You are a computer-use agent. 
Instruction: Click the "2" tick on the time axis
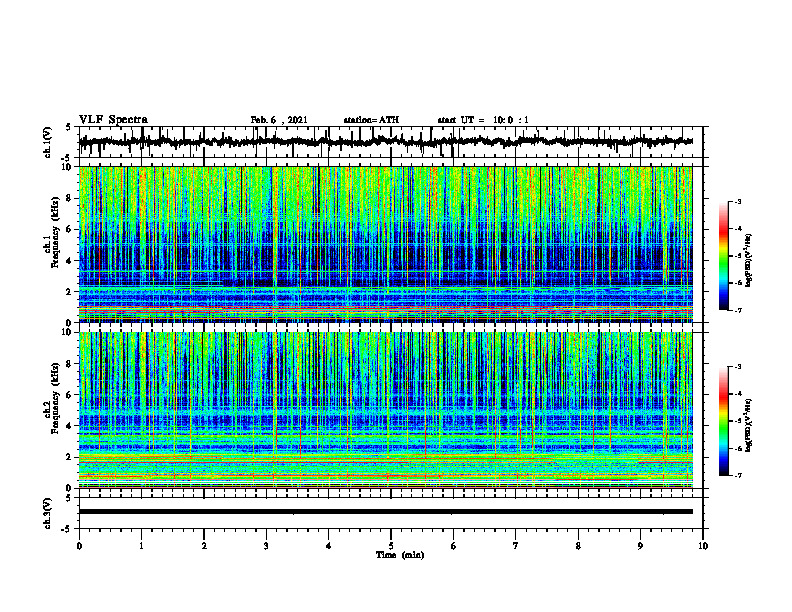(x=204, y=546)
